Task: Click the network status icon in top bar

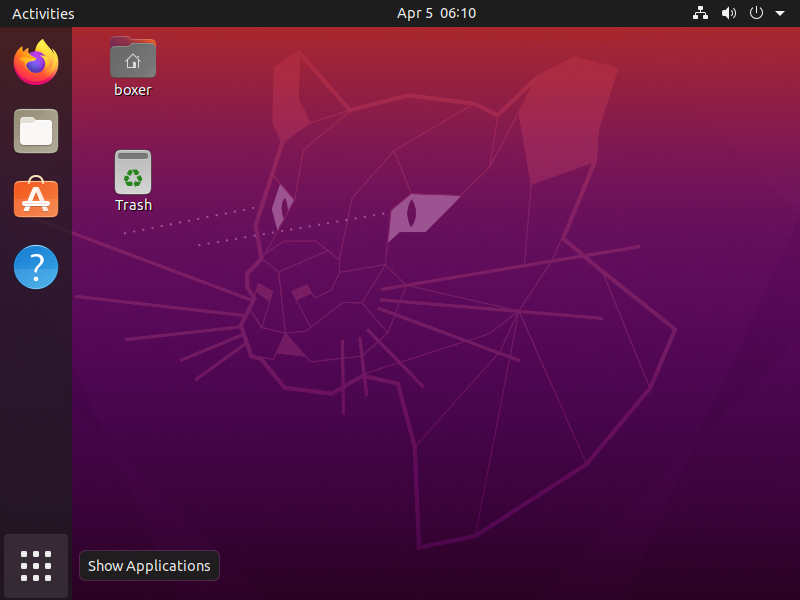Action: coord(700,13)
